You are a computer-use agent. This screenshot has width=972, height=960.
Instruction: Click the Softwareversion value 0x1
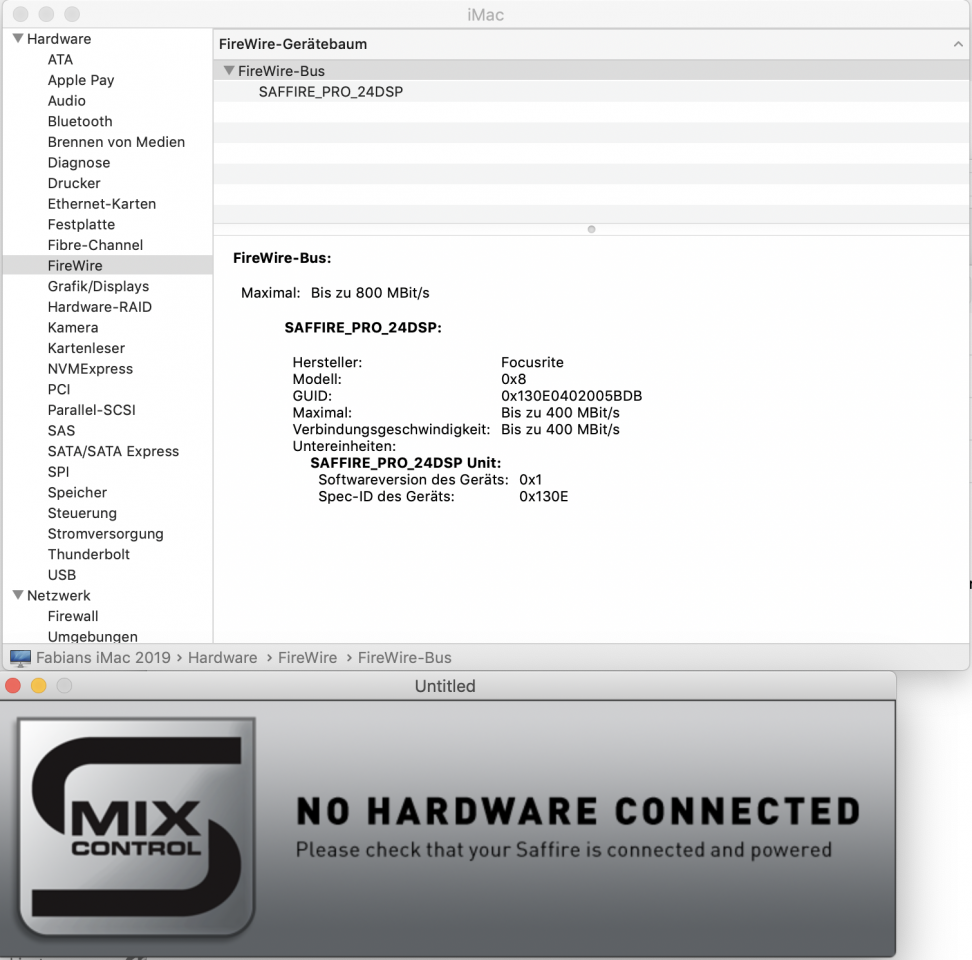point(530,479)
